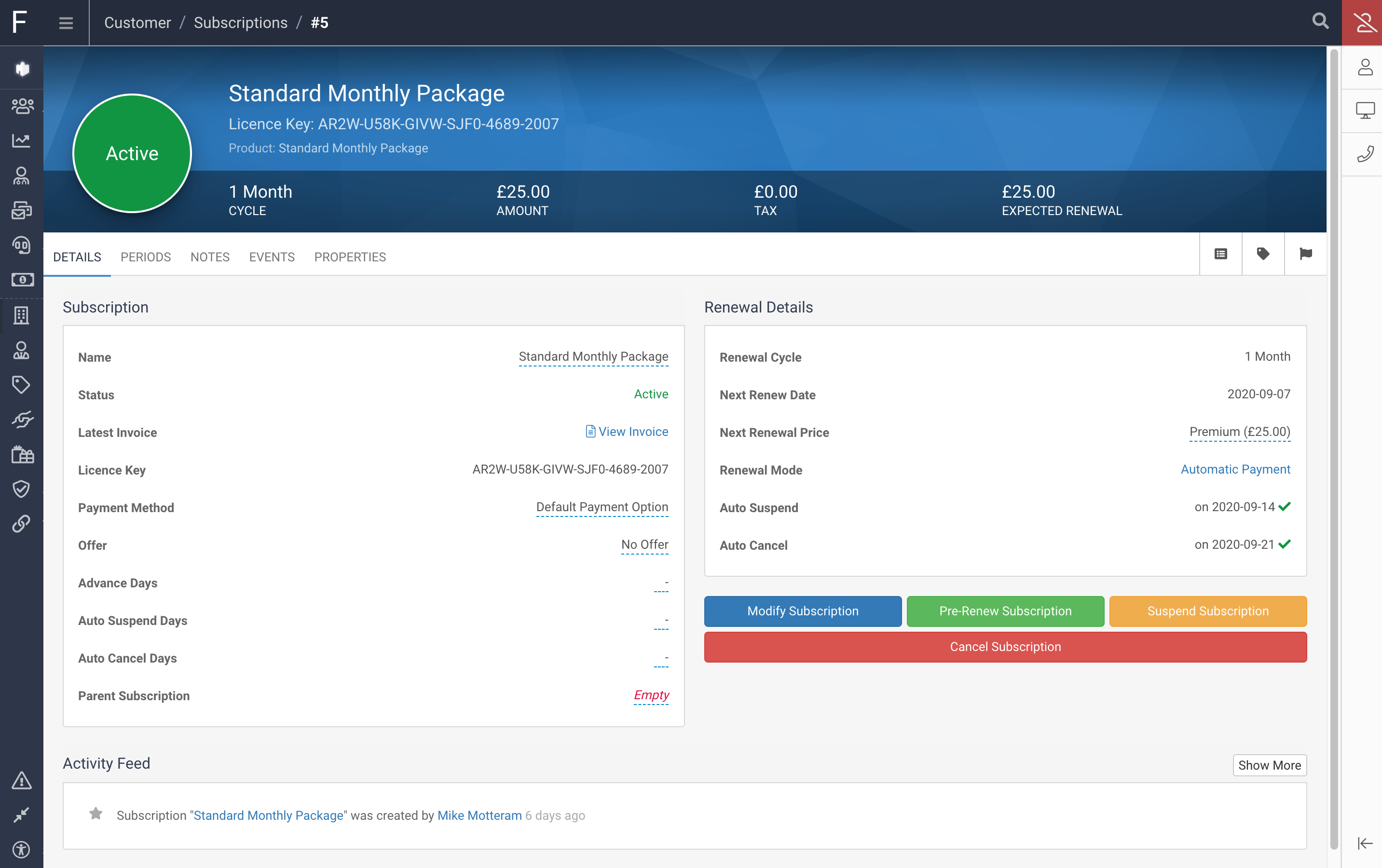
Task: Edit the Payment Method Default Payment Option
Action: (x=602, y=507)
